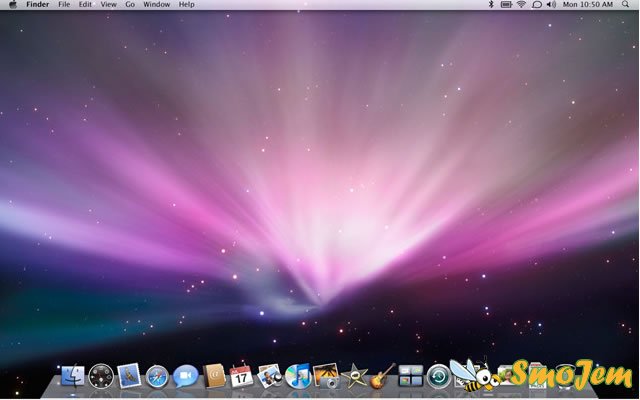Open Time Machine in the Dock
The width and height of the screenshot is (640, 400).
[x=439, y=376]
